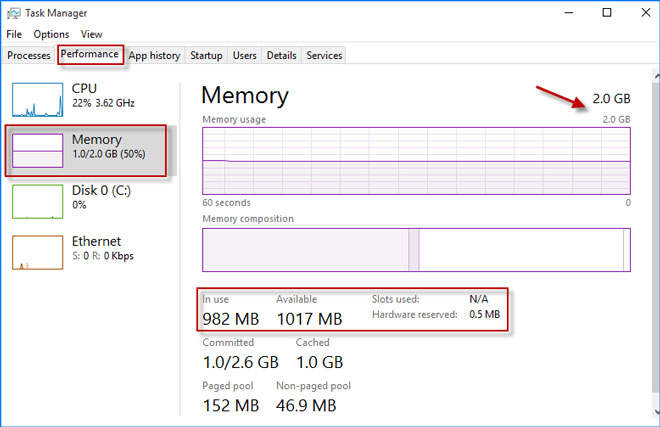Switch to the Users tab
The width and height of the screenshot is (660, 427).
pyautogui.click(x=245, y=55)
